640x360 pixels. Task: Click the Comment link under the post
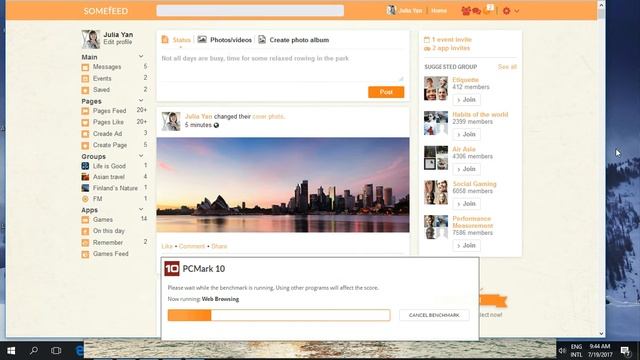[x=192, y=246]
